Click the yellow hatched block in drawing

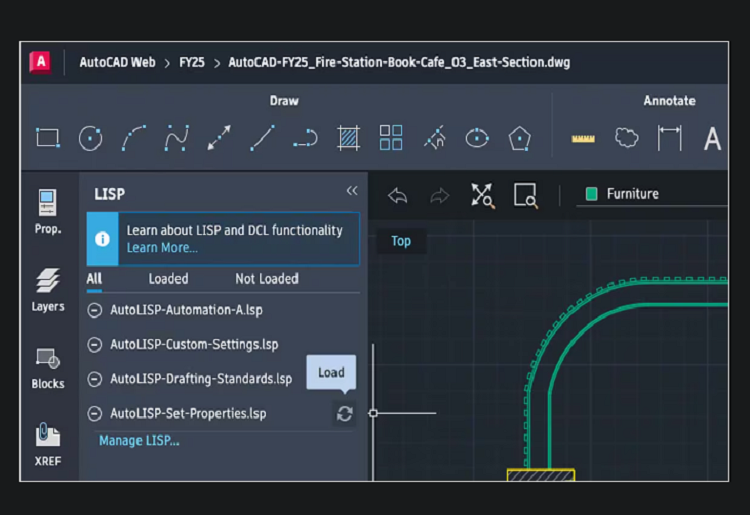pos(540,475)
